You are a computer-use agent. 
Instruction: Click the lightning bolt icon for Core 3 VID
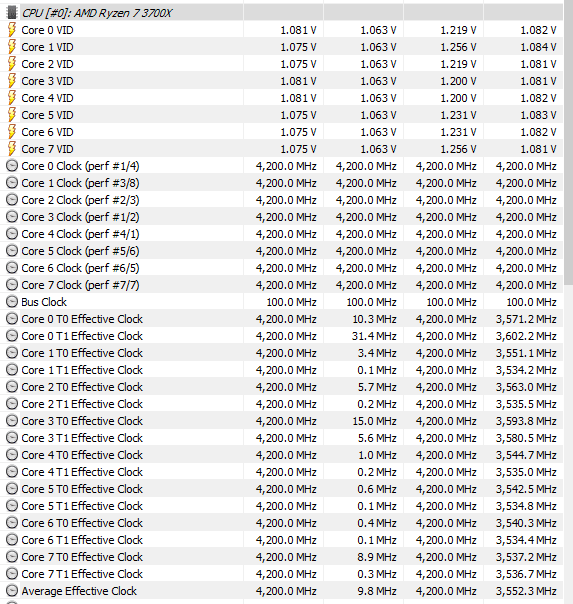(12, 81)
